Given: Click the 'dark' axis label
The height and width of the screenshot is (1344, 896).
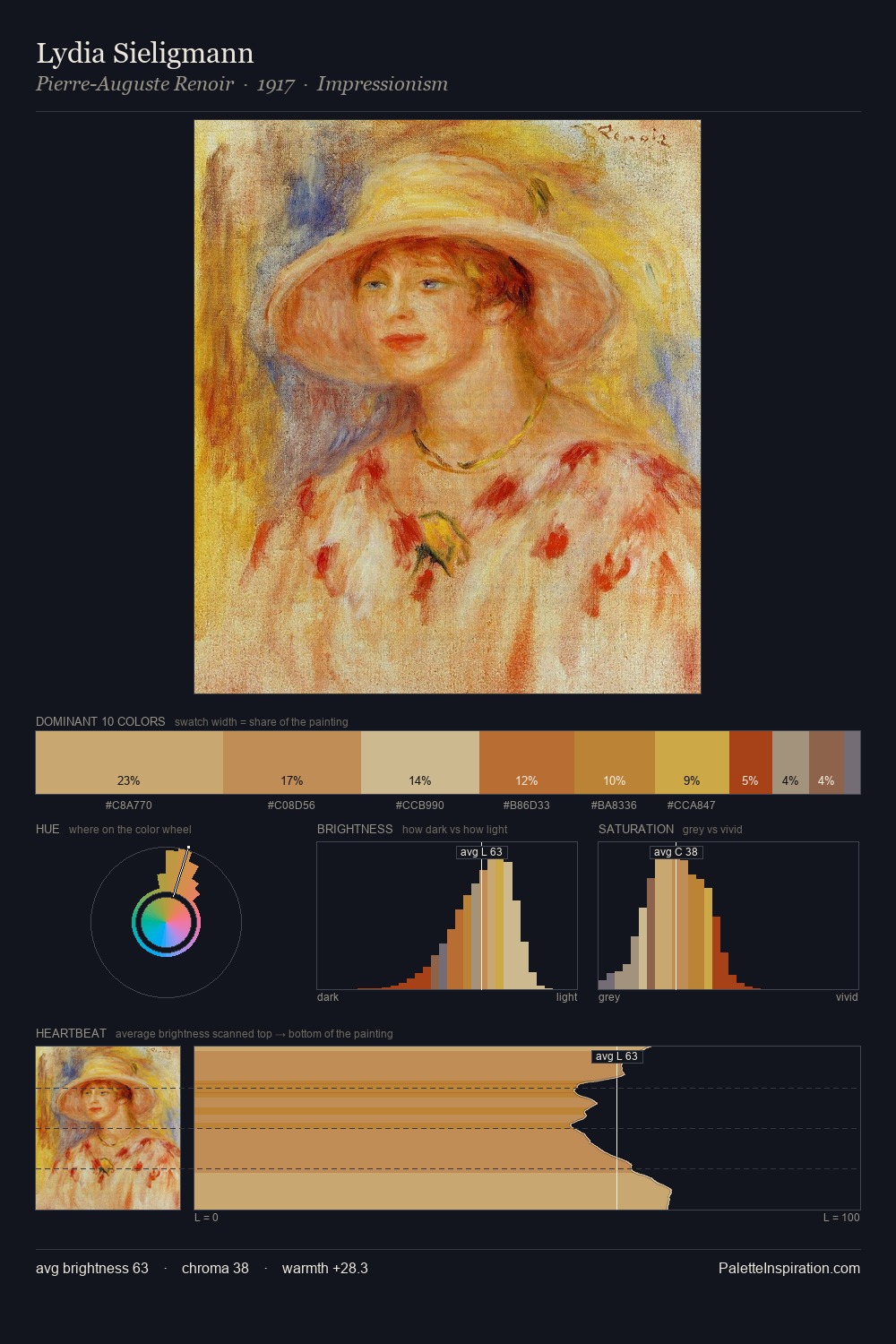Looking at the screenshot, I should pos(328,997).
